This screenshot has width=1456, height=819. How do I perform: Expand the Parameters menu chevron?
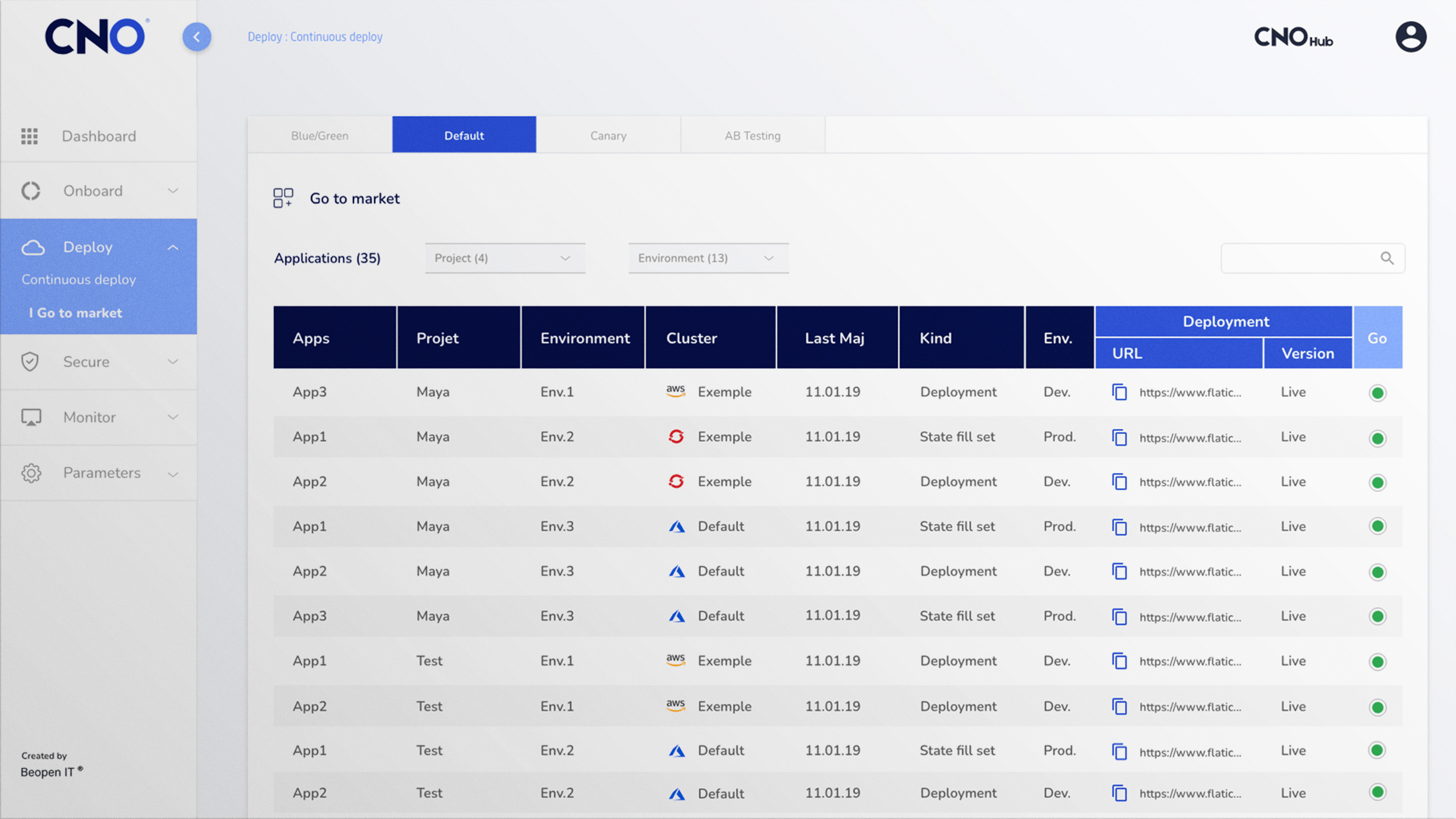pos(172,474)
